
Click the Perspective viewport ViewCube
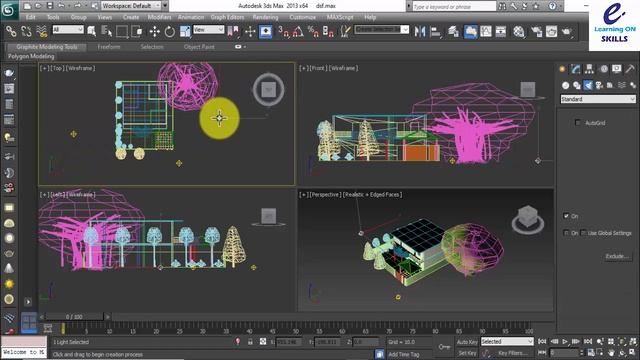click(528, 219)
